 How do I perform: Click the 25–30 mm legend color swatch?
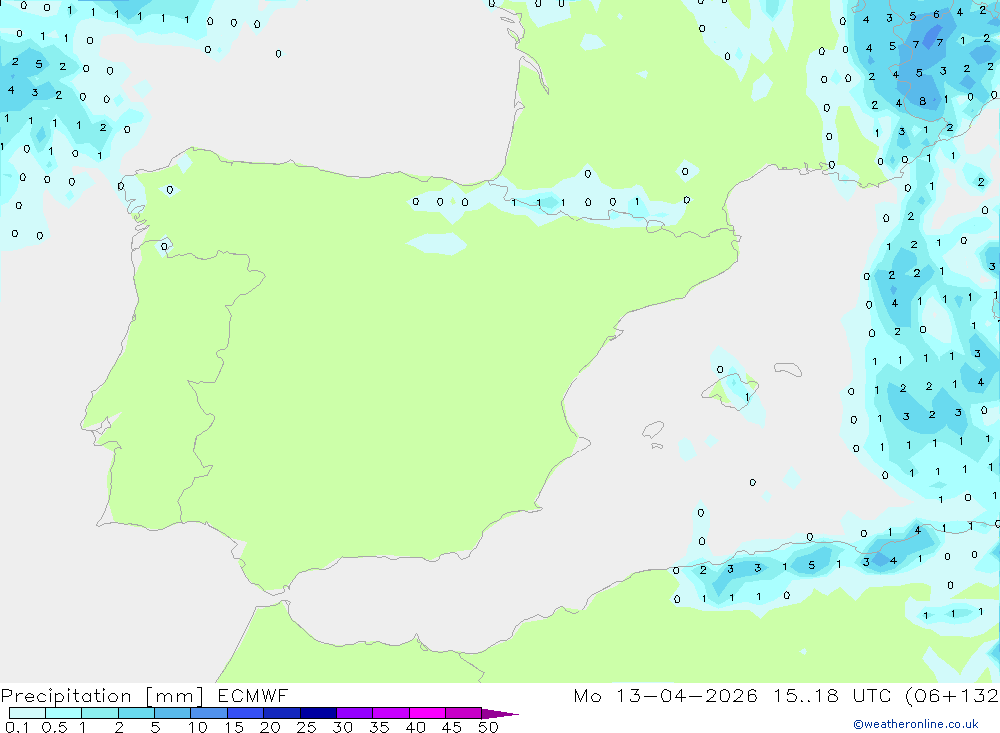[x=318, y=713]
